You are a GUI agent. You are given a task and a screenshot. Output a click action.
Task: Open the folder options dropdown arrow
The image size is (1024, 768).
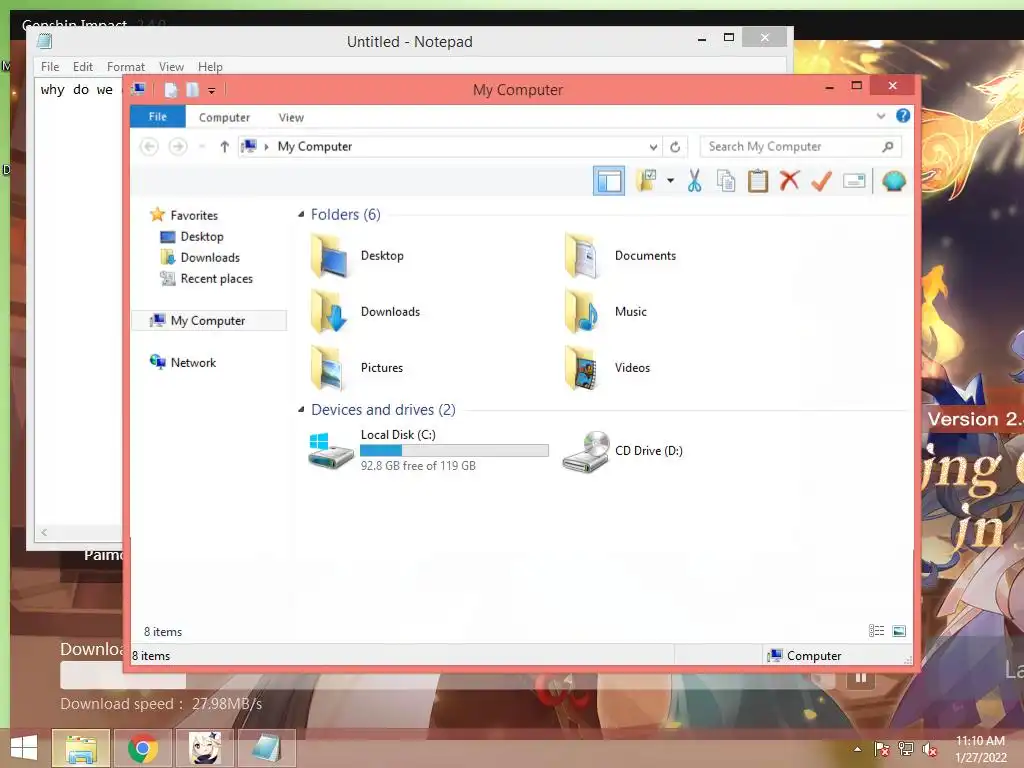[x=670, y=180]
